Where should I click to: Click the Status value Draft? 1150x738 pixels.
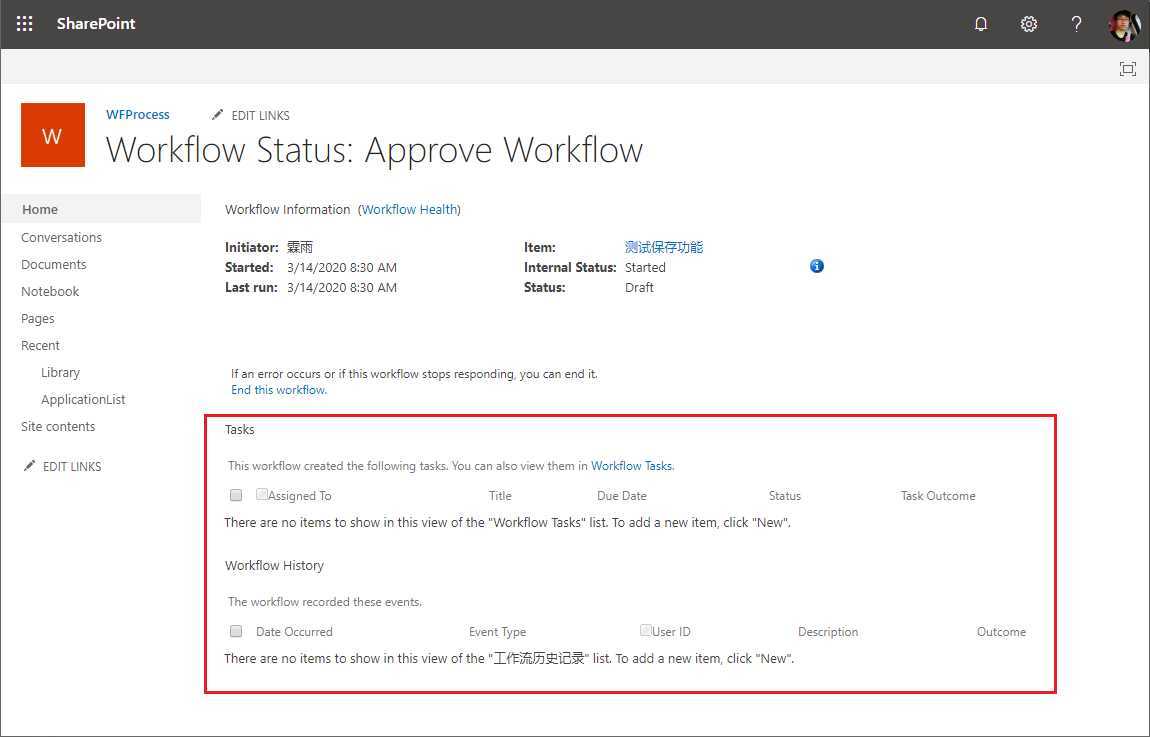pyautogui.click(x=639, y=288)
